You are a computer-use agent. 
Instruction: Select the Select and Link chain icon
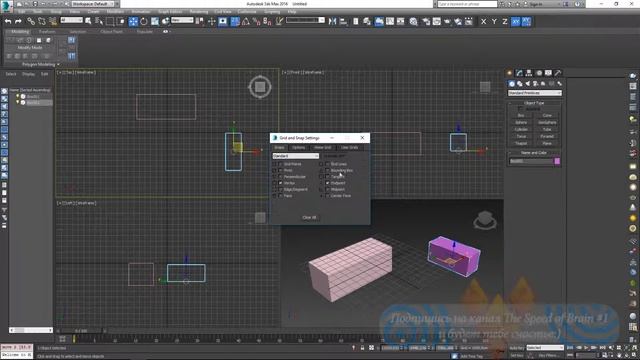[31, 21]
